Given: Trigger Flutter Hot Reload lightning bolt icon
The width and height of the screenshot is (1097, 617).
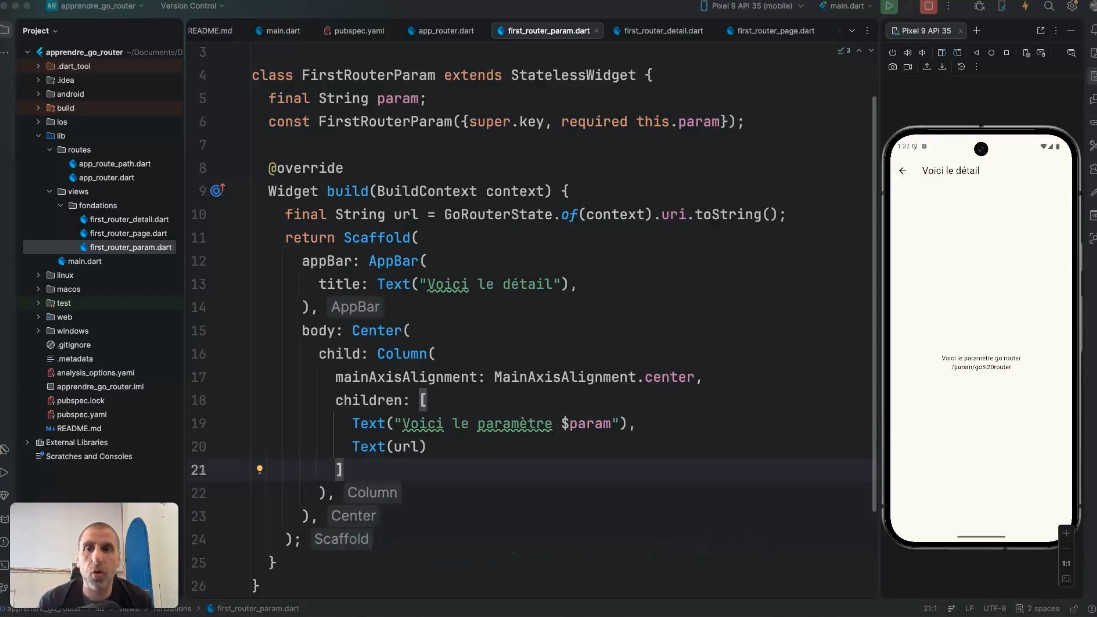Looking at the screenshot, I should click(x=1025, y=6).
